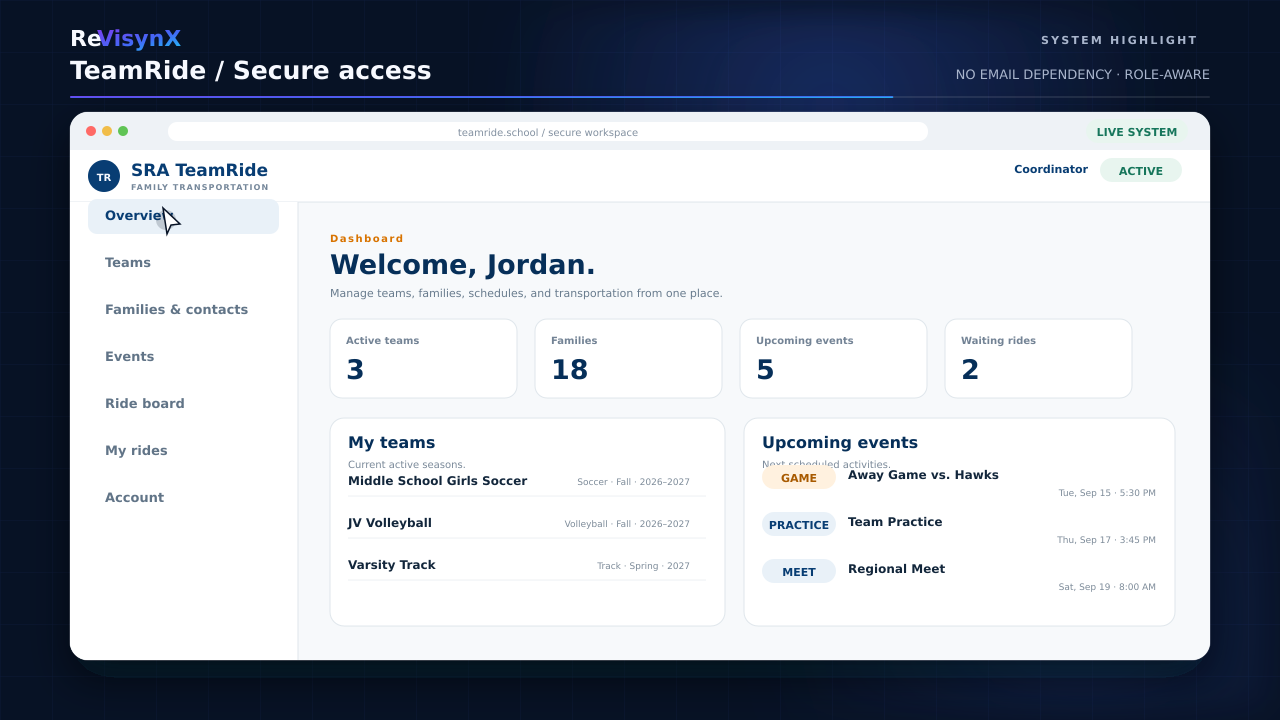
Task: Open the Regional Meet event
Action: pos(896,569)
